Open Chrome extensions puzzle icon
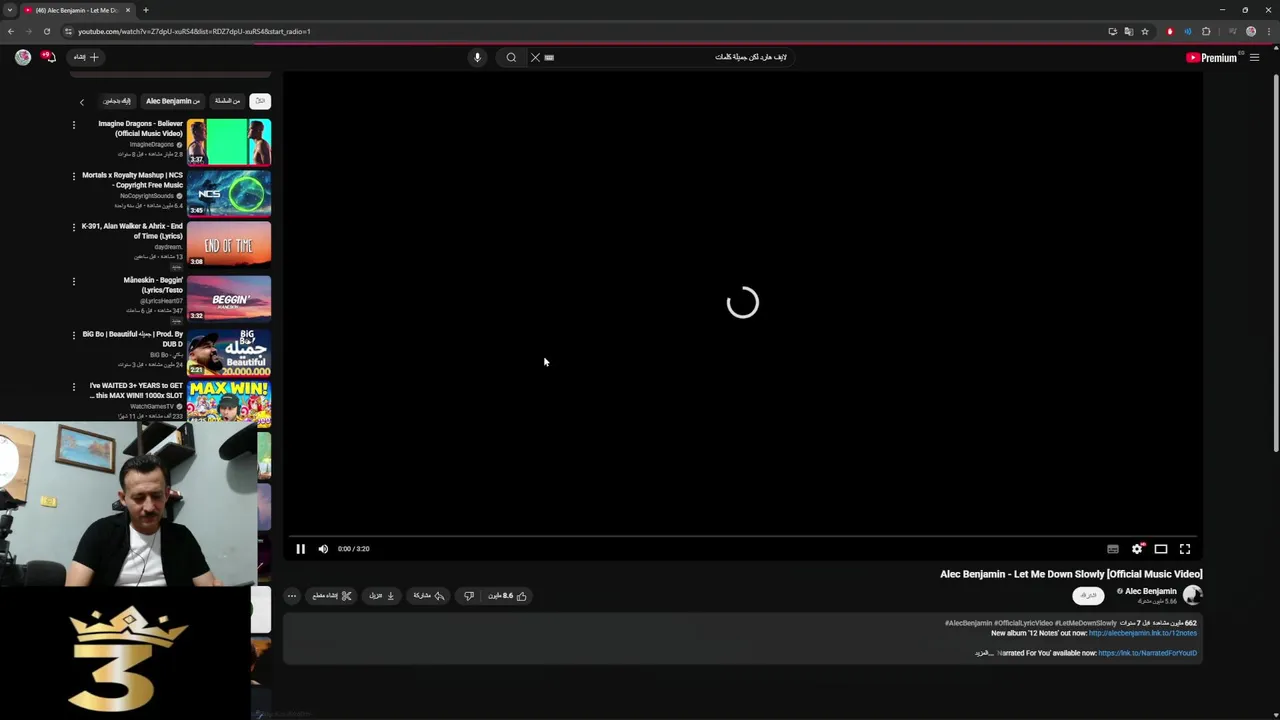 coord(1206,31)
